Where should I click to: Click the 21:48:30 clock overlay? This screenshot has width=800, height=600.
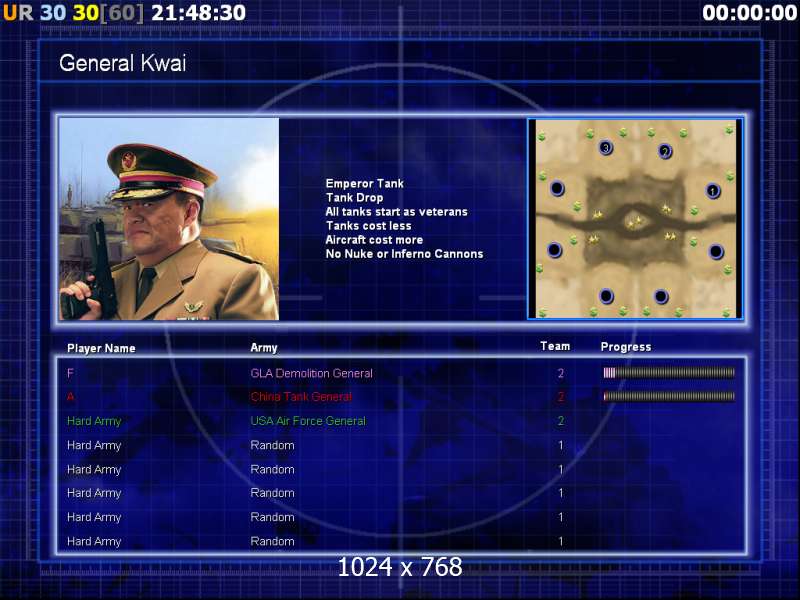click(x=198, y=13)
